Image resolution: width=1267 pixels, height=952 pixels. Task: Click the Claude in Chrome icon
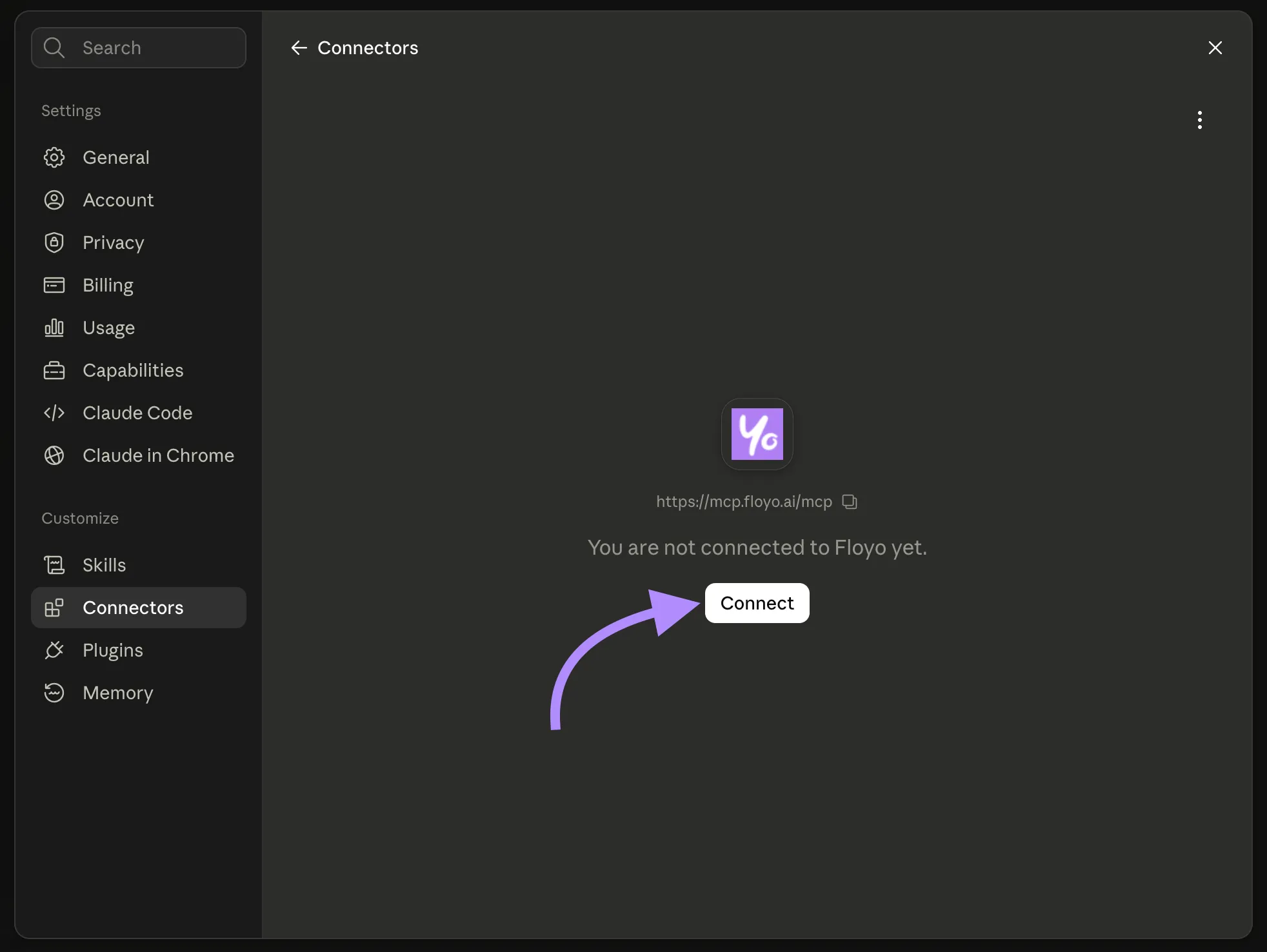click(54, 455)
